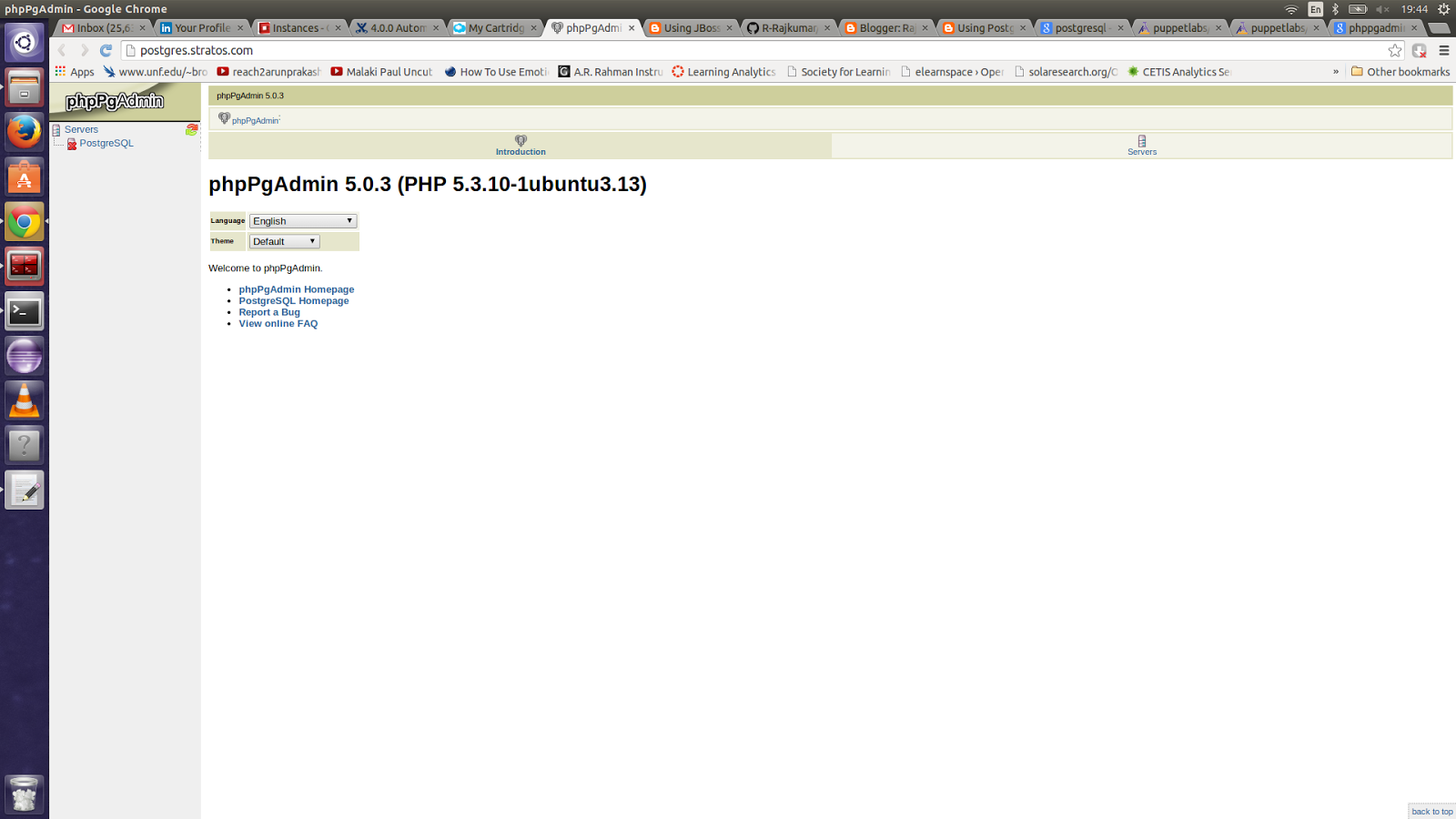Open the battery indicator menu
The height and width of the screenshot is (819, 1456).
pyautogui.click(x=1358, y=9)
